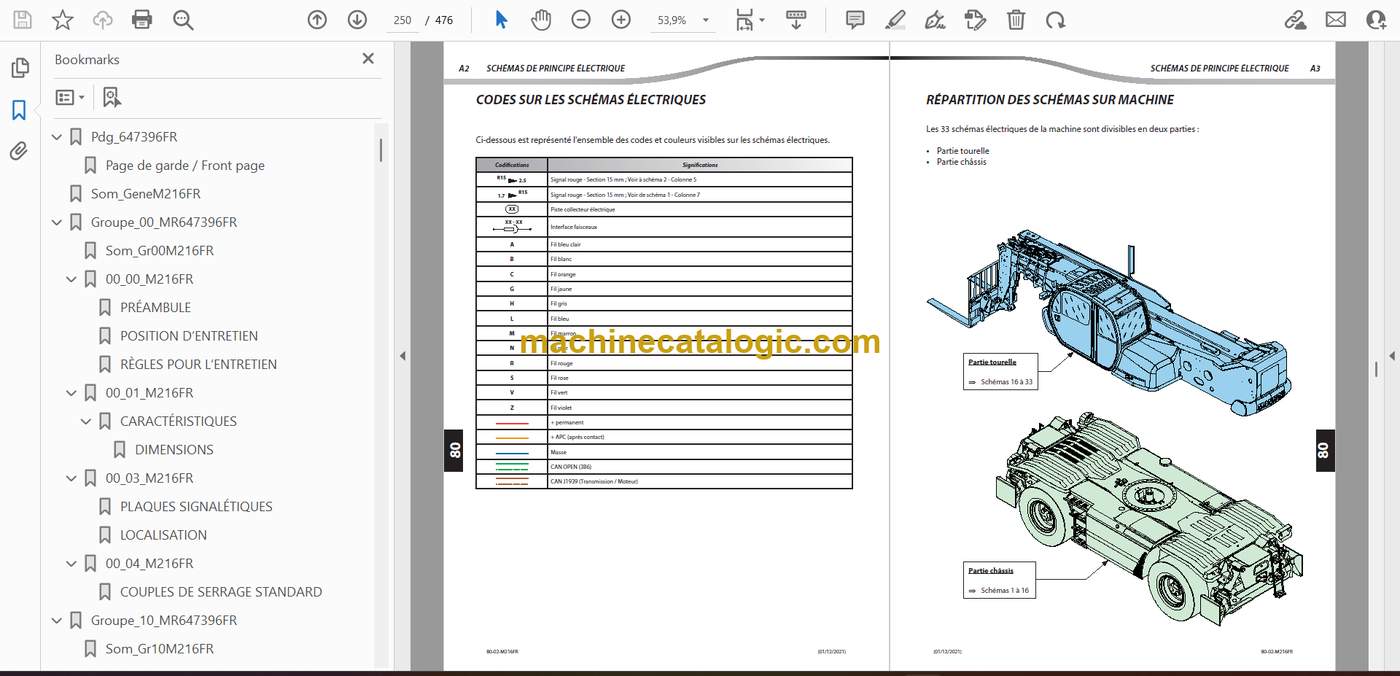Image resolution: width=1400 pixels, height=676 pixels.
Task: Add a comment with the note icon
Action: (x=855, y=19)
